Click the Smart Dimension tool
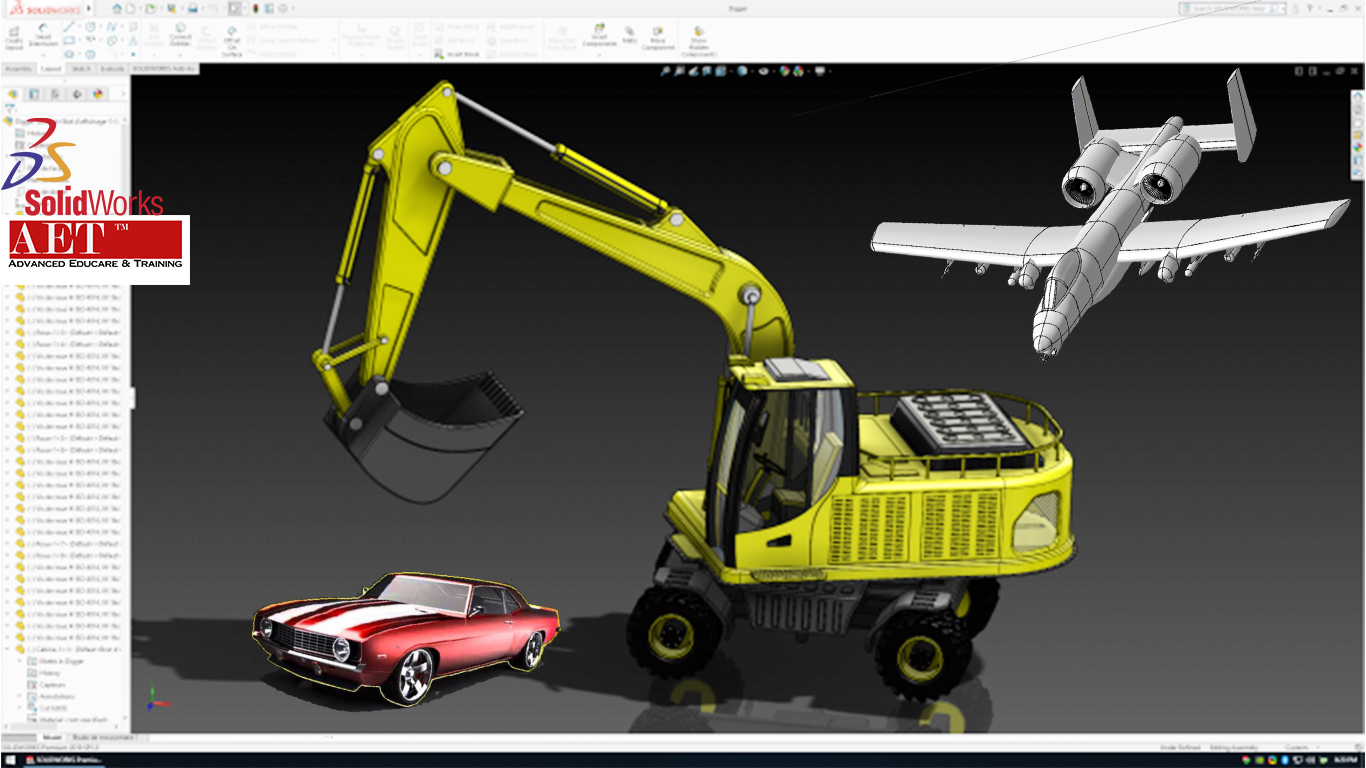1366x768 pixels. tap(44, 37)
